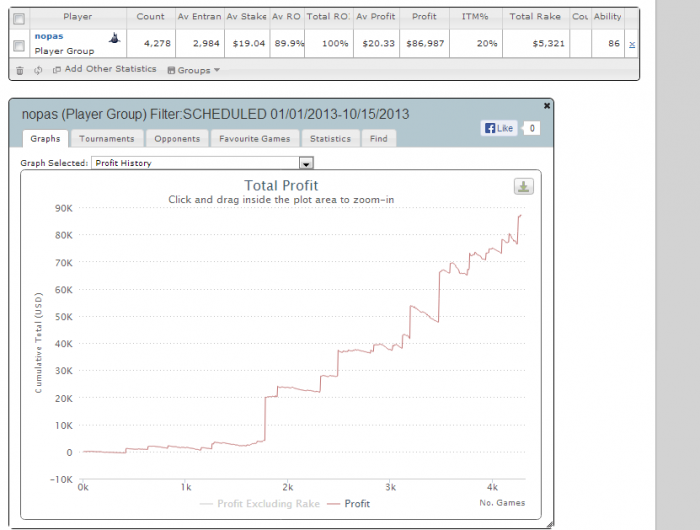Click the resize grip of the graph panel
The width and height of the screenshot is (700, 530).
pyautogui.click(x=550, y=525)
